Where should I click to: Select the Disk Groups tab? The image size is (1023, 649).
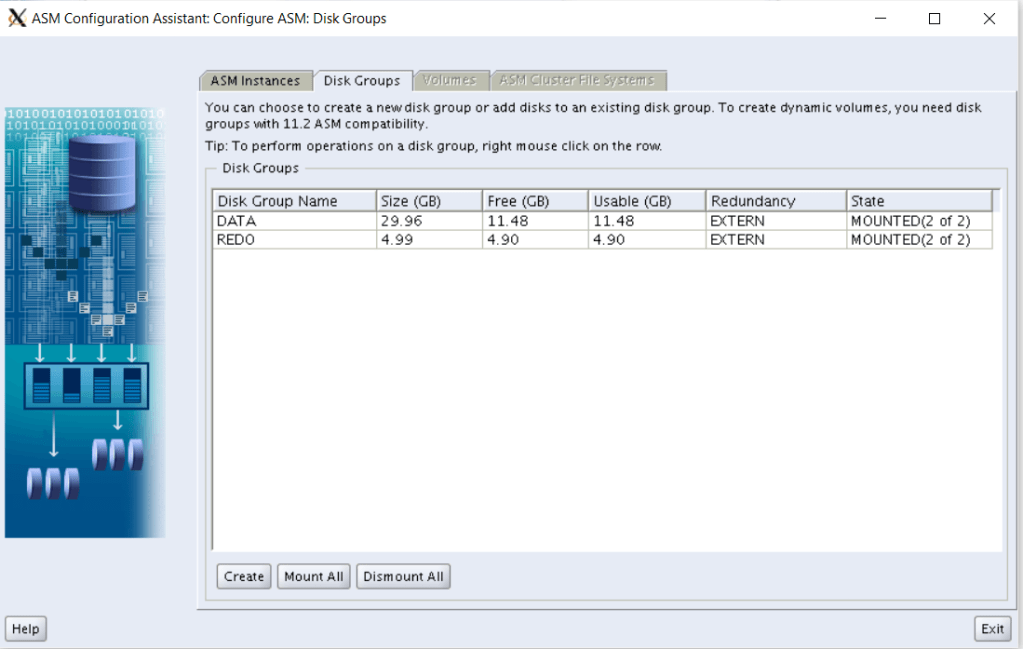(x=362, y=81)
